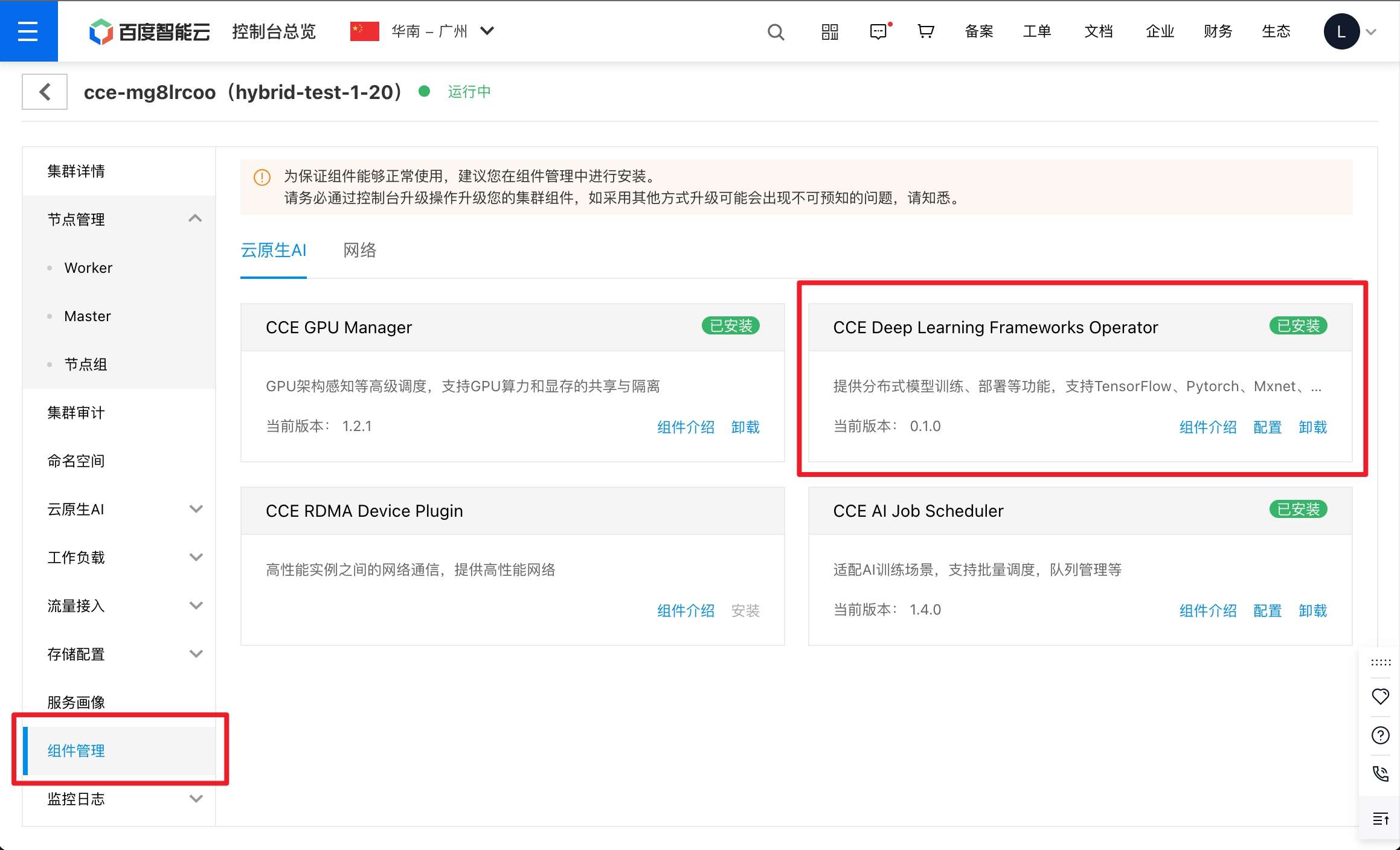Click 卸载 for CCE AI Job Scheduler
This screenshot has width=1400, height=850.
point(1313,611)
